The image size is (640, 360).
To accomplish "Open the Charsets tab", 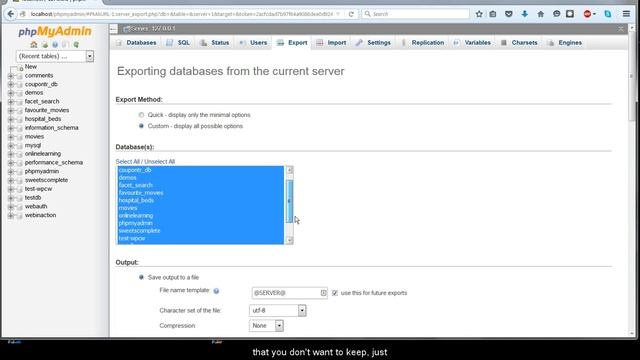I will pyautogui.click(x=520, y=43).
